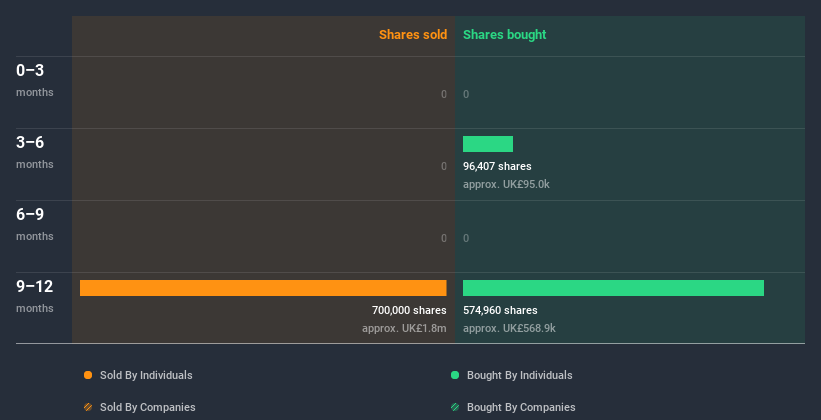Toggle the "Bought By Individuals" legend label
This screenshot has height=420, width=821.
pyautogui.click(x=519, y=375)
